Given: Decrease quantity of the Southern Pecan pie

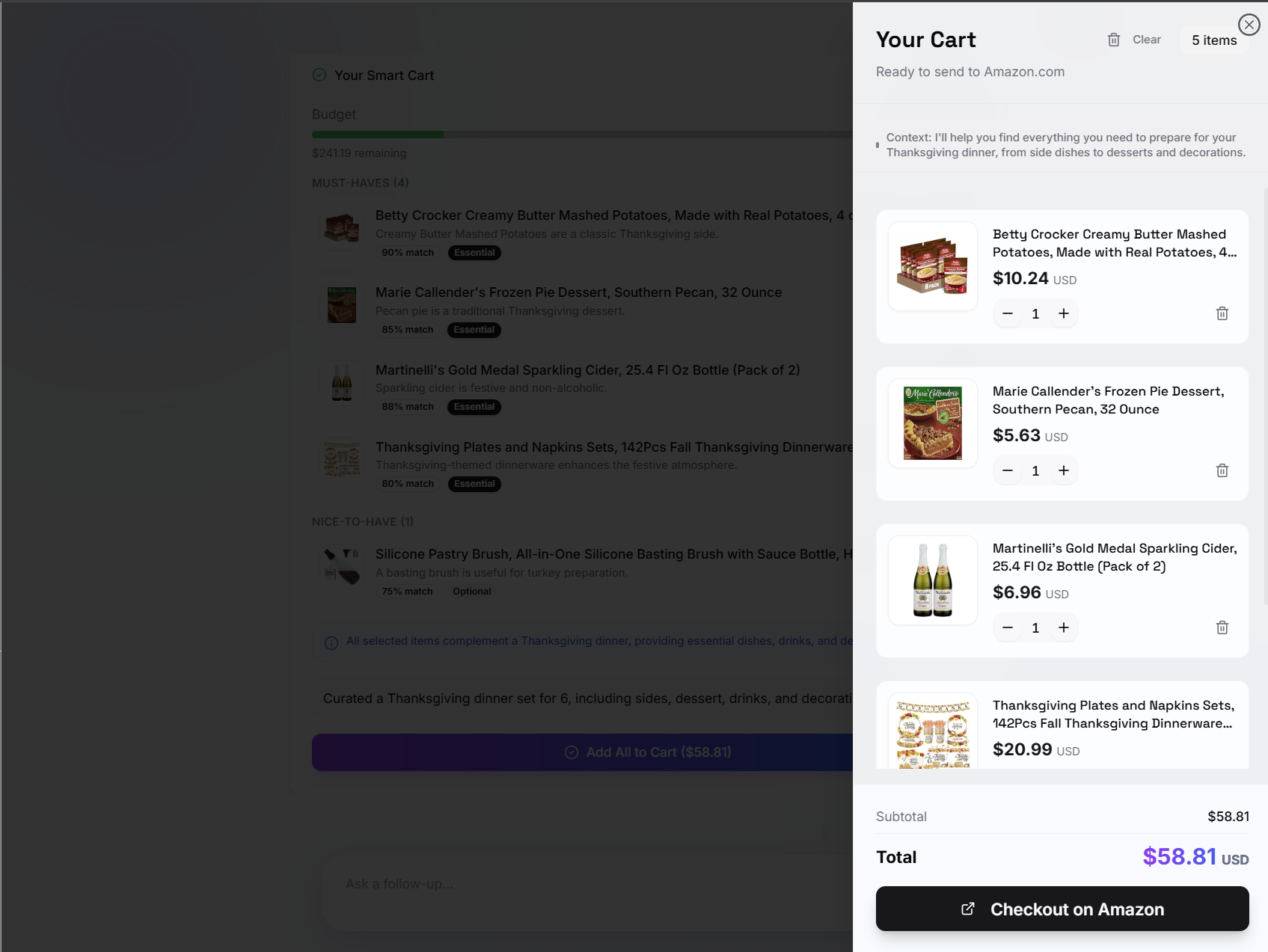Looking at the screenshot, I should tap(1007, 470).
